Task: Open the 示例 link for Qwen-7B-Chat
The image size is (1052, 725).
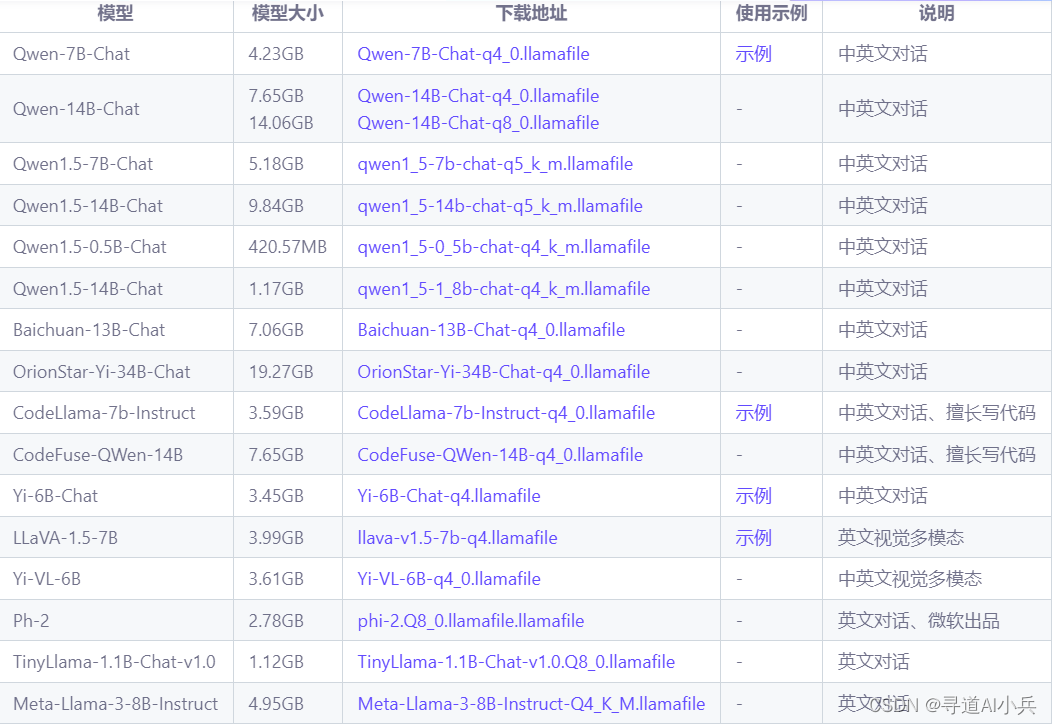Action: tap(753, 54)
